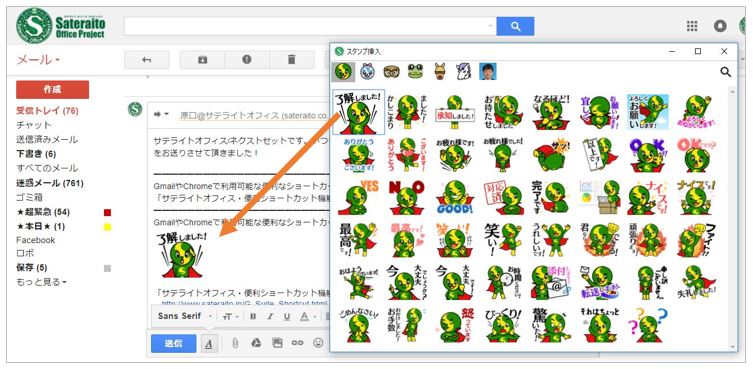Delete the message with trash icon
This screenshot has width=753, height=369.
click(291, 60)
